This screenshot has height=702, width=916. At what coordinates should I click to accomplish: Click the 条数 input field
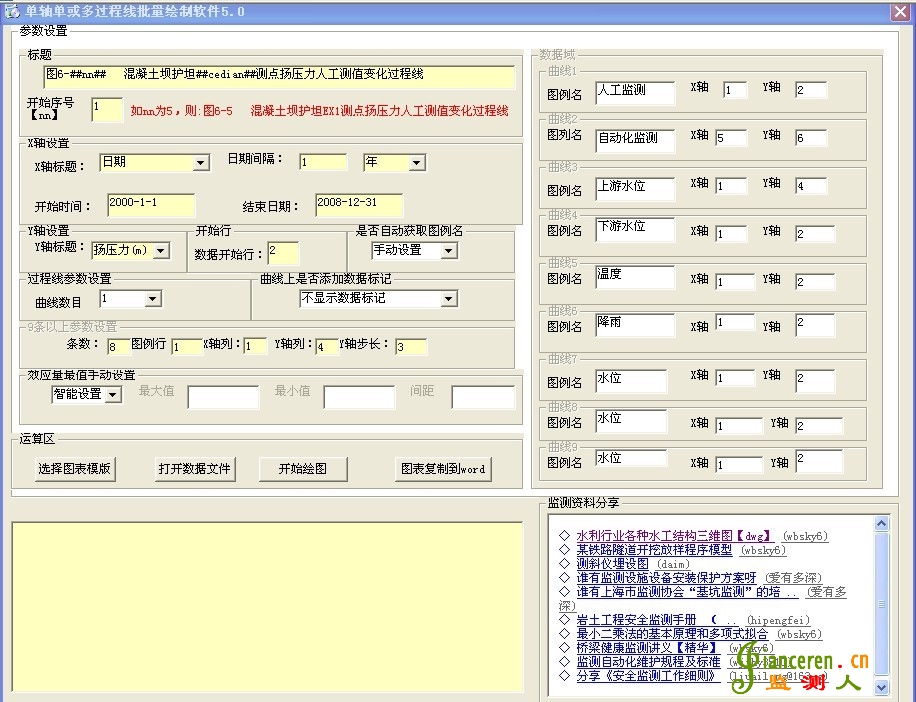point(119,346)
